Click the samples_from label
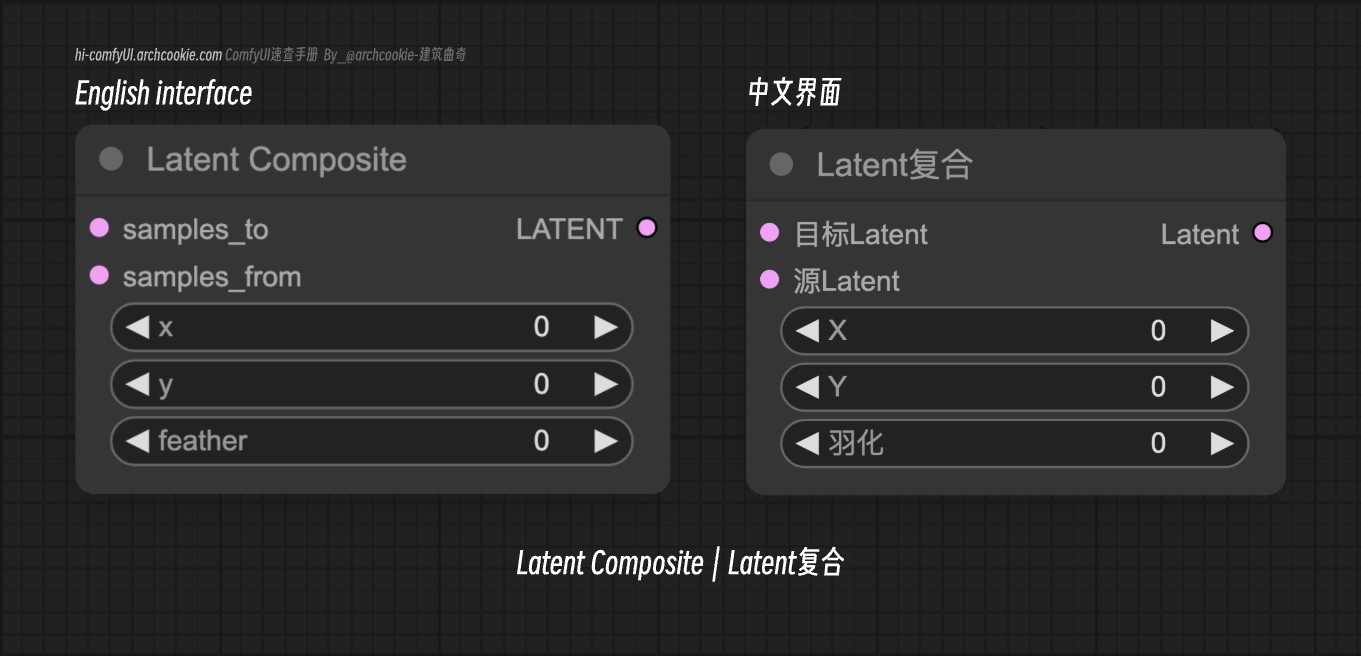 212,277
